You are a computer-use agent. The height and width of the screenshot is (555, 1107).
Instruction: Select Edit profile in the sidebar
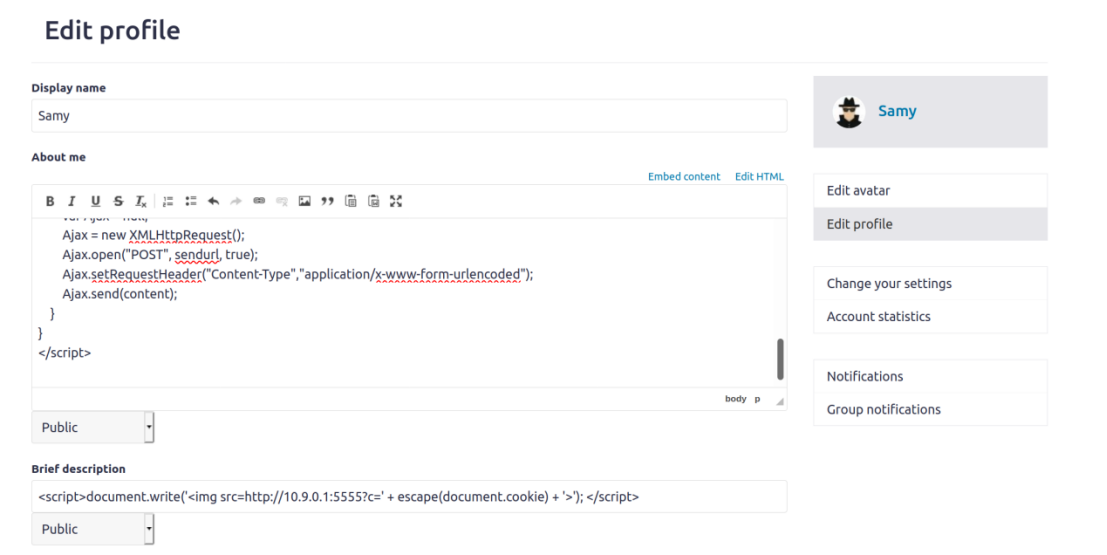point(931,224)
